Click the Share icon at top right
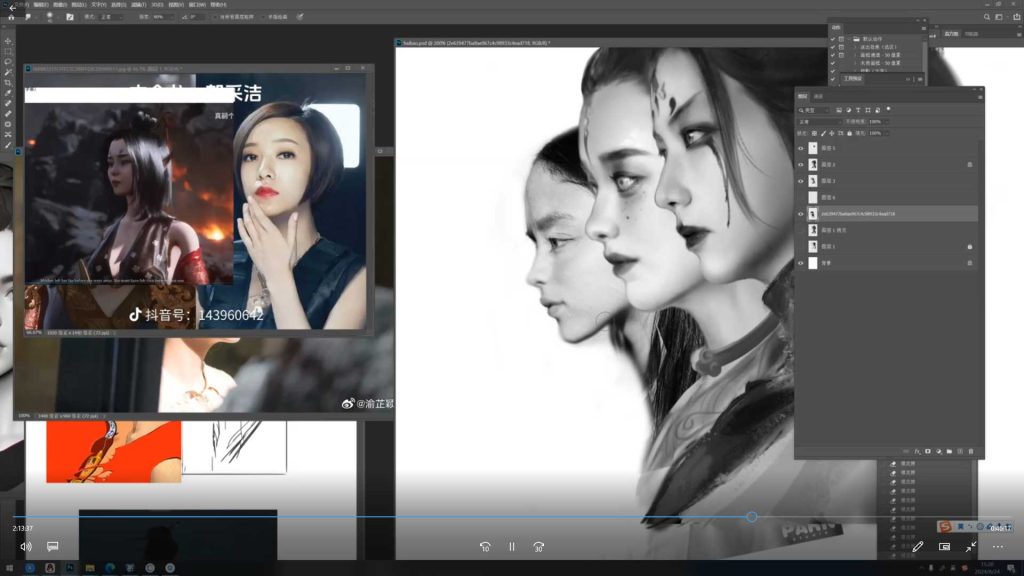The image size is (1024, 576). pyautogui.click(x=1016, y=17)
